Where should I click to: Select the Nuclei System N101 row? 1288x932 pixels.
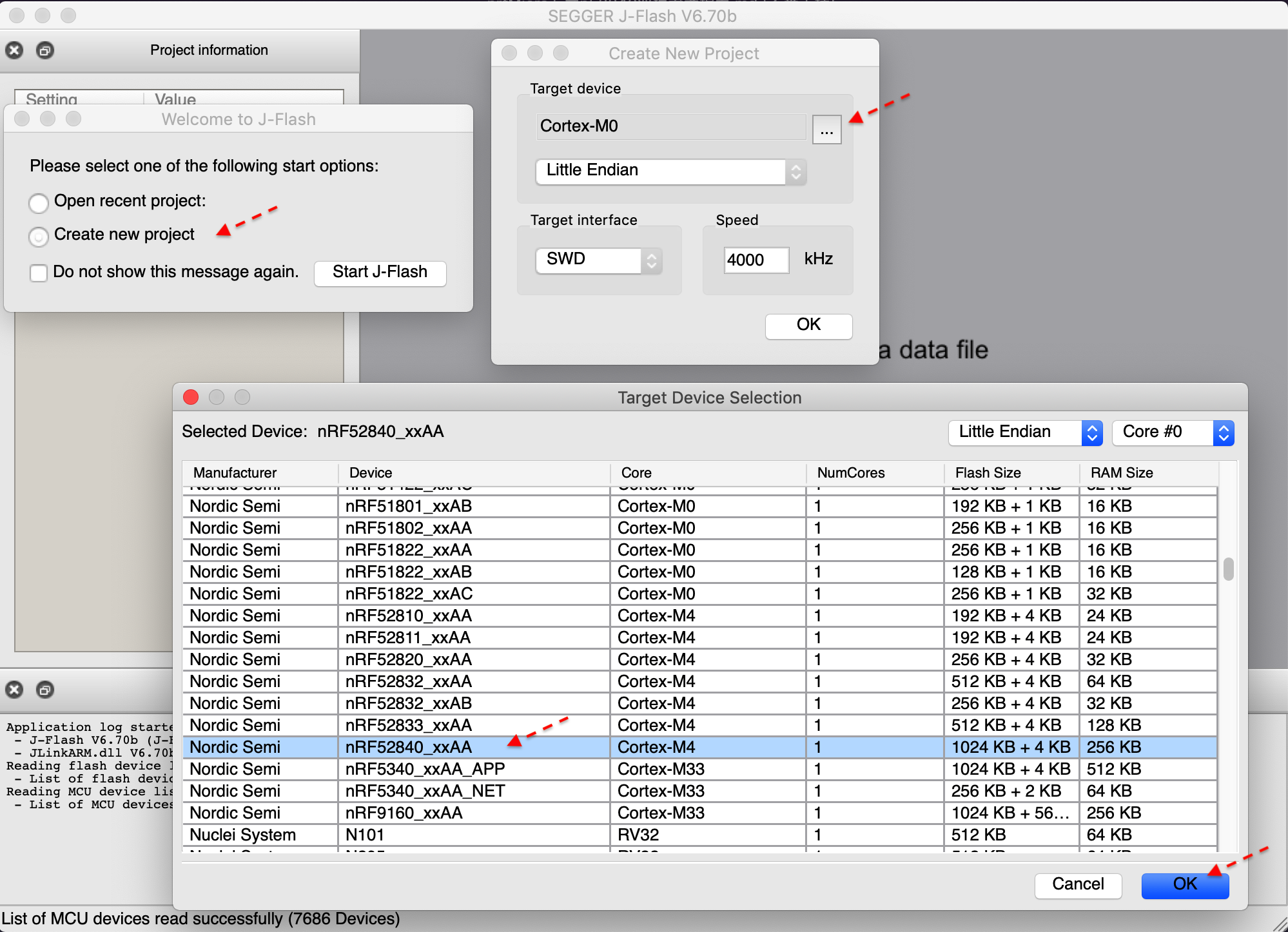[x=700, y=835]
